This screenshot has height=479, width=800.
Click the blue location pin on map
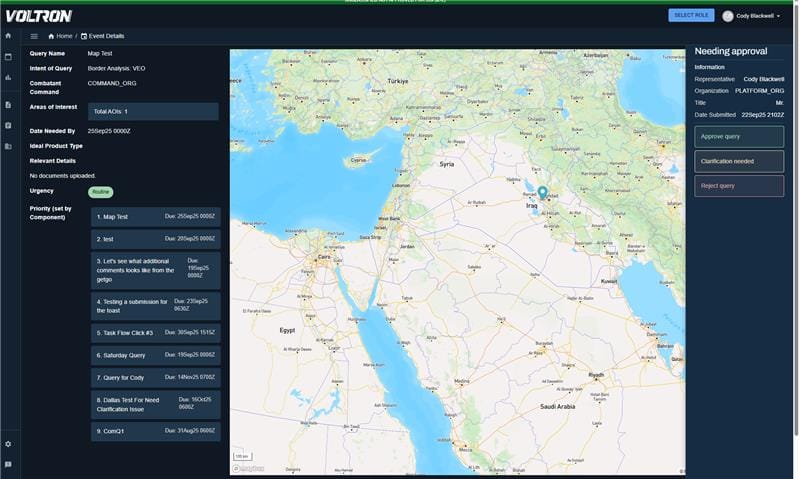(x=542, y=192)
